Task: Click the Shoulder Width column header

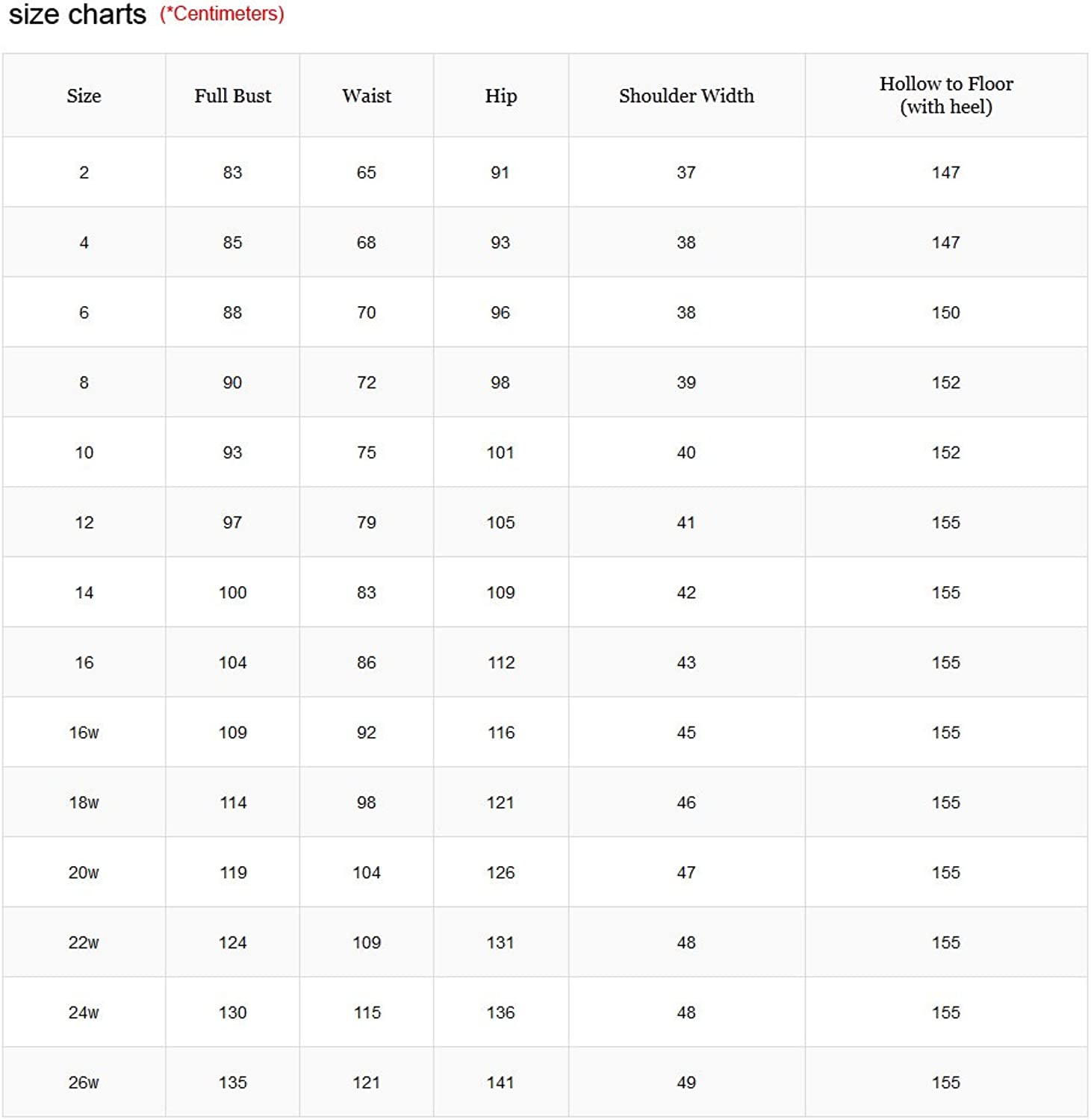Action: 686,96
